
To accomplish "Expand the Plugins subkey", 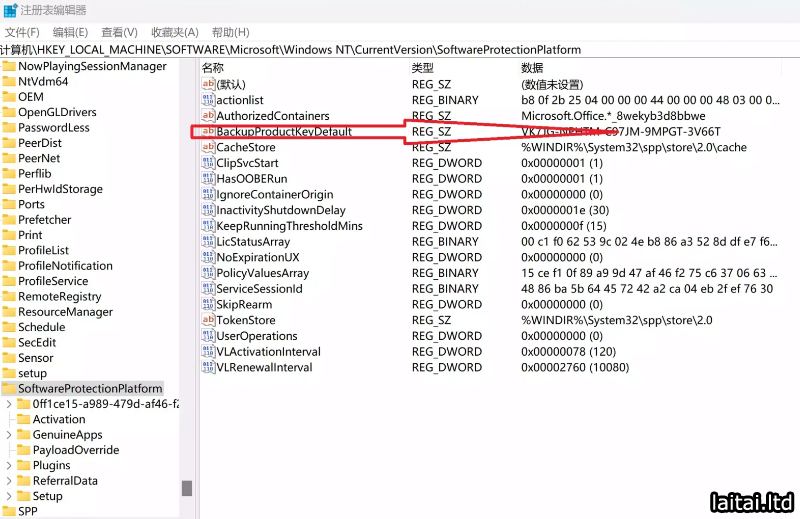I will (10, 465).
